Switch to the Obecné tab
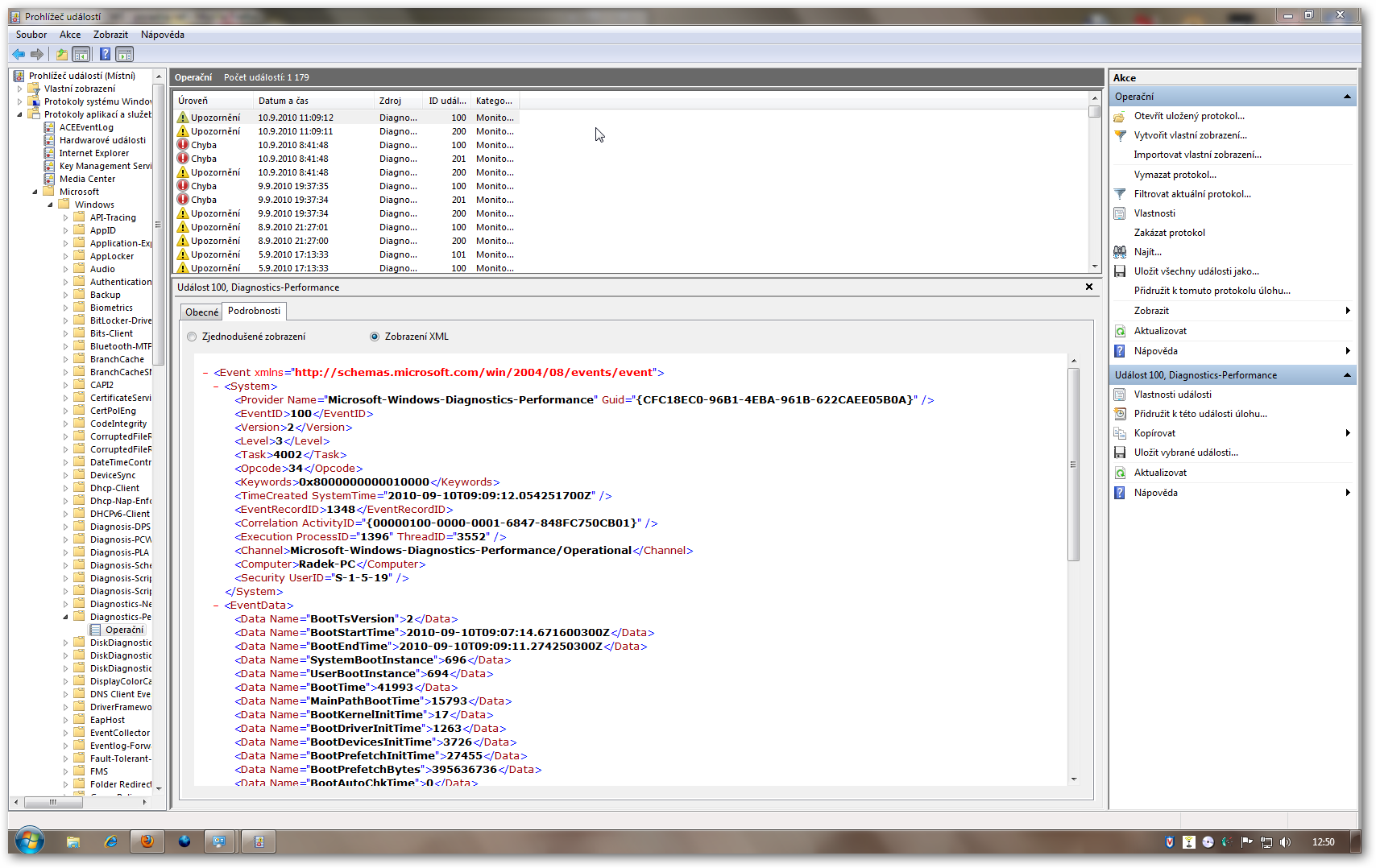The image size is (1376, 868). pyautogui.click(x=201, y=312)
